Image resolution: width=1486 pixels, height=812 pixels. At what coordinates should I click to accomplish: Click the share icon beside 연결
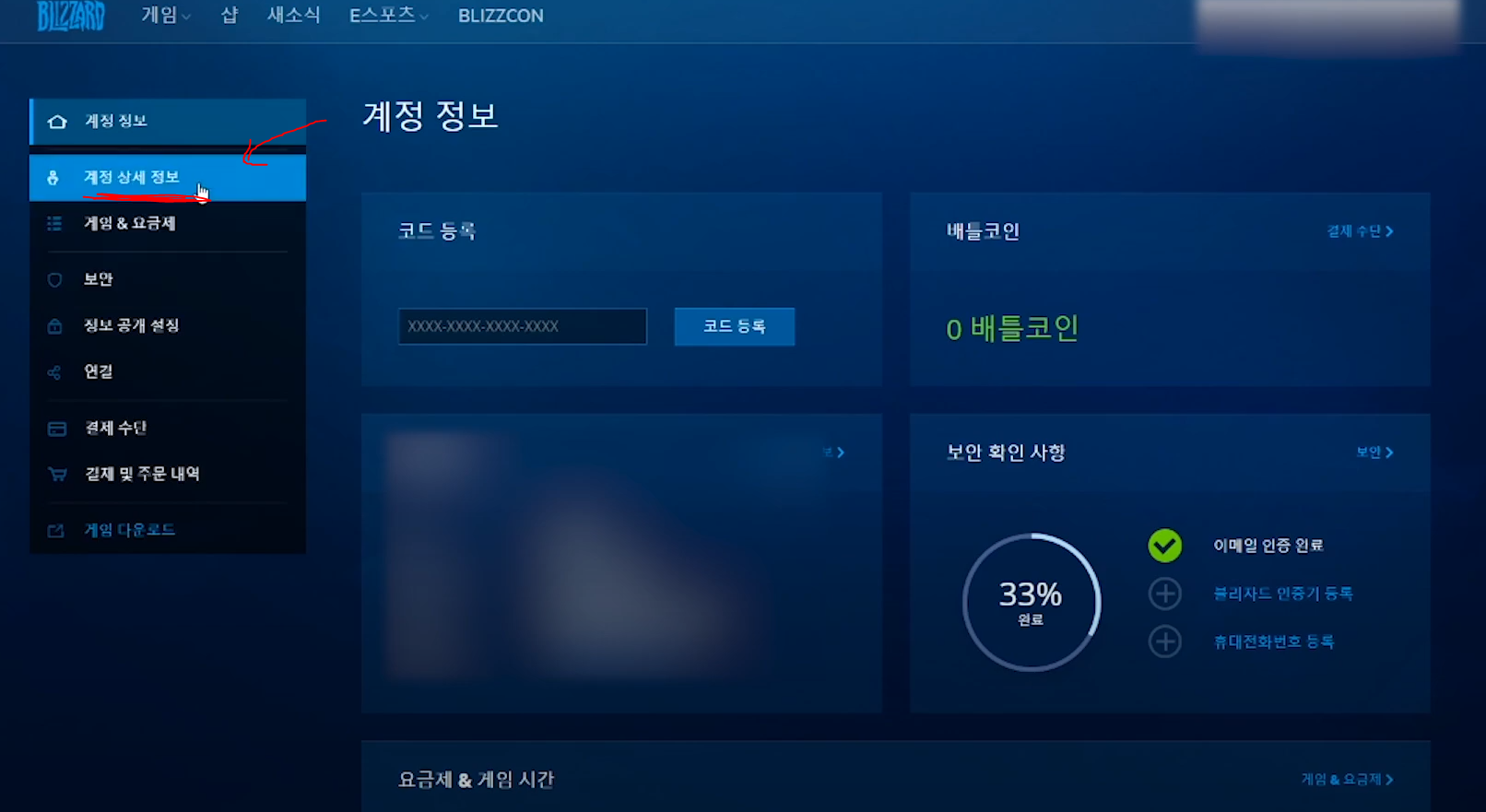click(54, 372)
